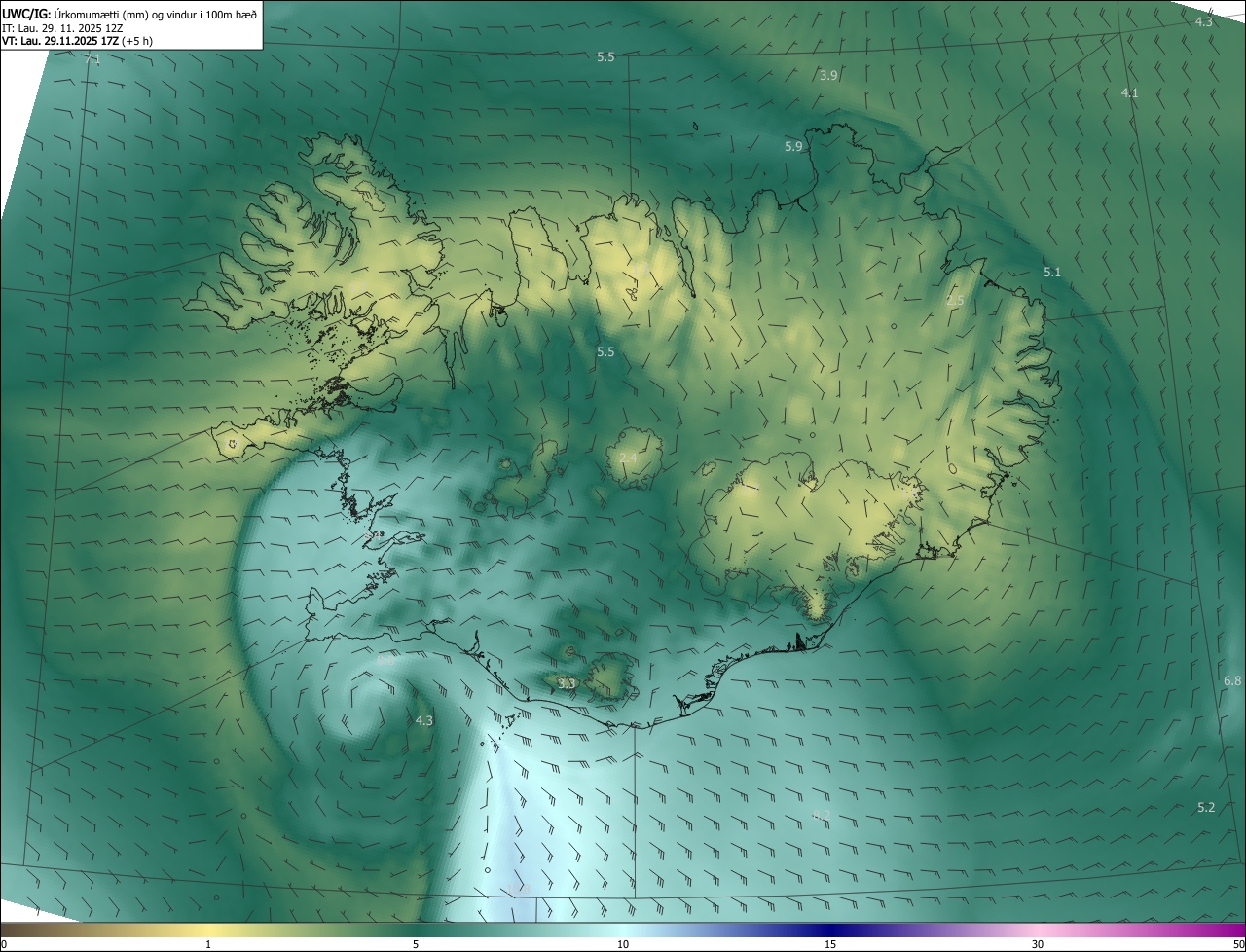Click the 3.9 value label on the map
Viewport: 1246px width, 952px height.
click(828, 75)
